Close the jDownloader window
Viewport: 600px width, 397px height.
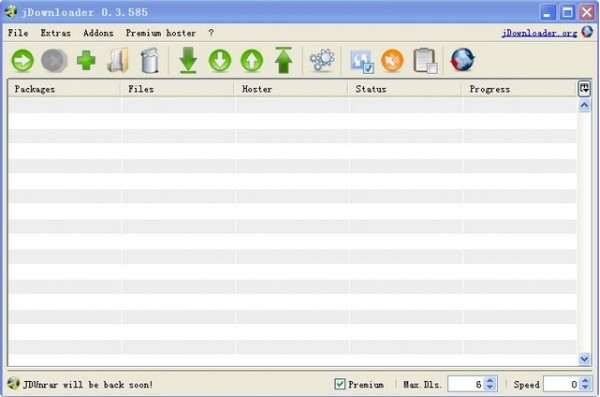(587, 13)
